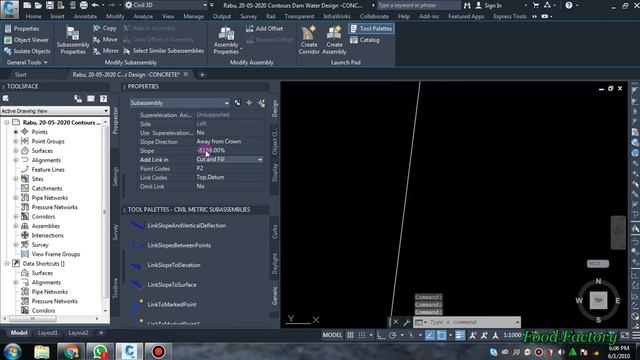Click the select objects icon in Properties
This screenshot has width=640, height=360.
249,103
